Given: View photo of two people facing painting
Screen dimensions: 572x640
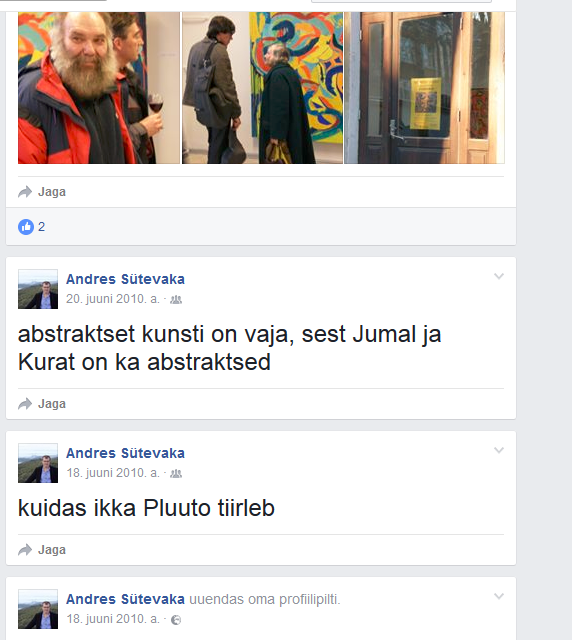Looking at the screenshot, I should point(263,88).
